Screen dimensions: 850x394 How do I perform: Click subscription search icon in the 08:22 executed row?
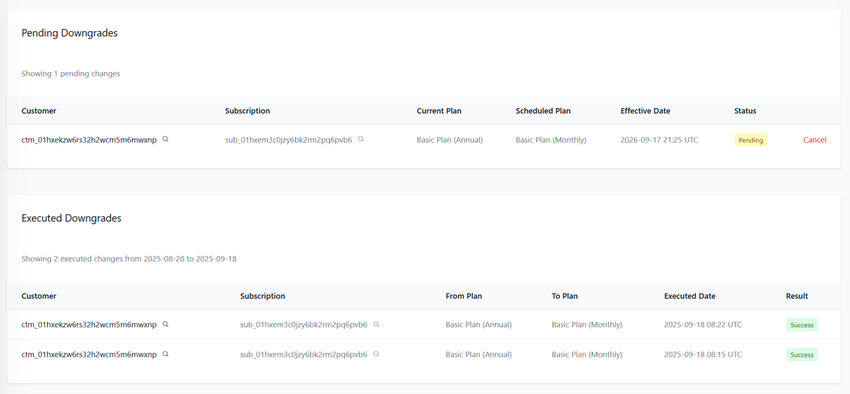pos(376,325)
